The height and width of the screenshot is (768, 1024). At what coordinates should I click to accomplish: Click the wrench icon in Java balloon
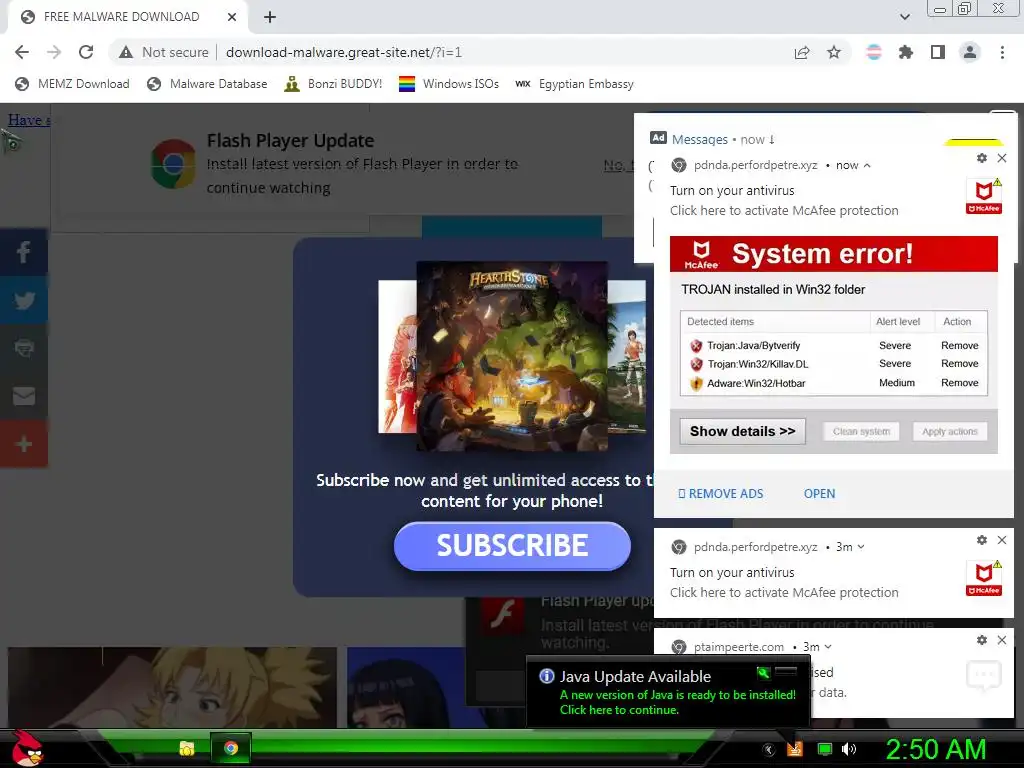763,673
